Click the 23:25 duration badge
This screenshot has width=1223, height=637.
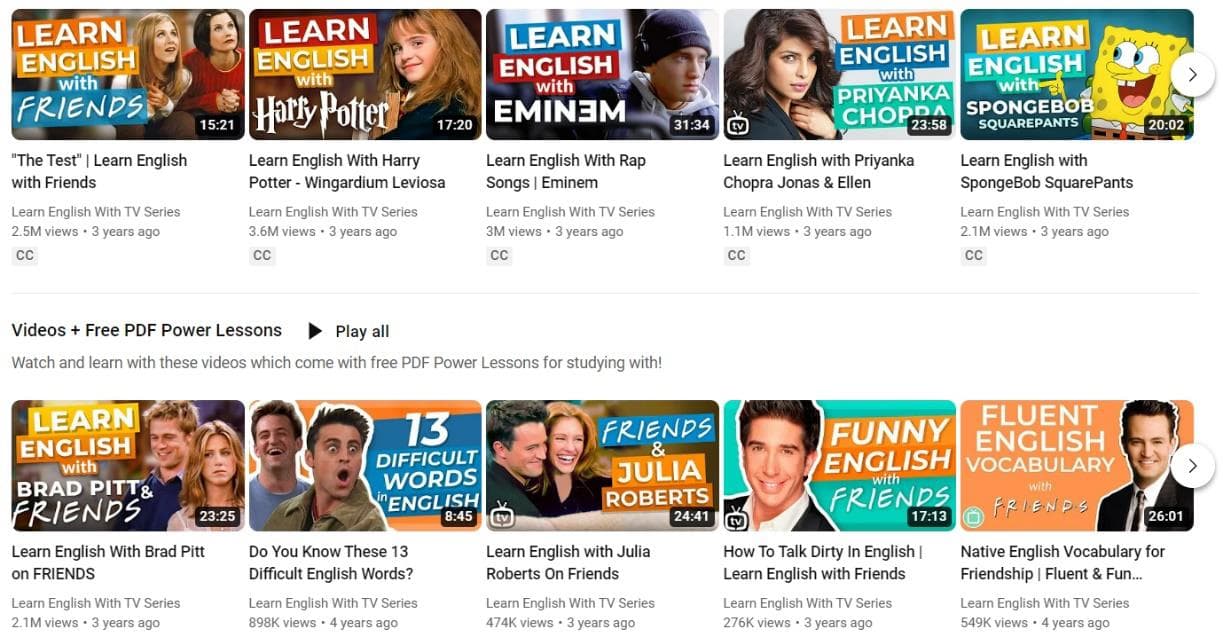tap(216, 516)
